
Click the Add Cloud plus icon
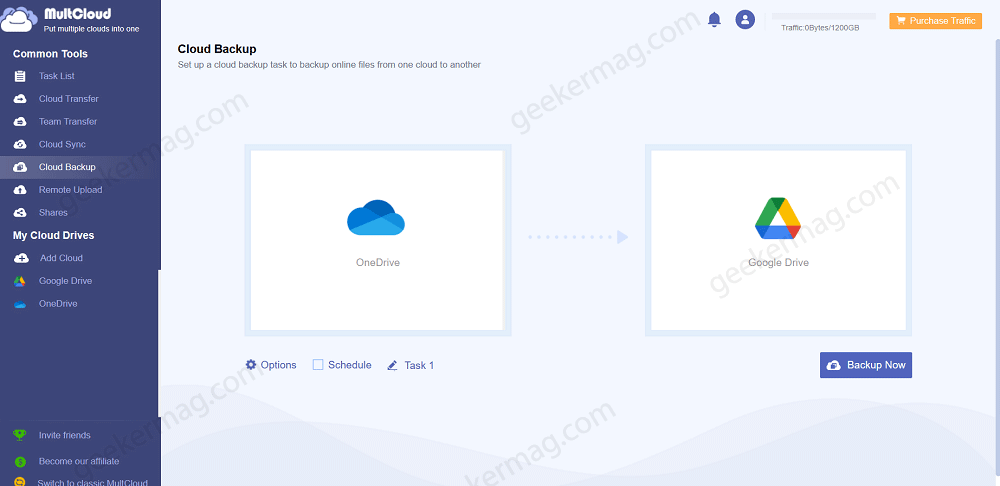pos(21,258)
